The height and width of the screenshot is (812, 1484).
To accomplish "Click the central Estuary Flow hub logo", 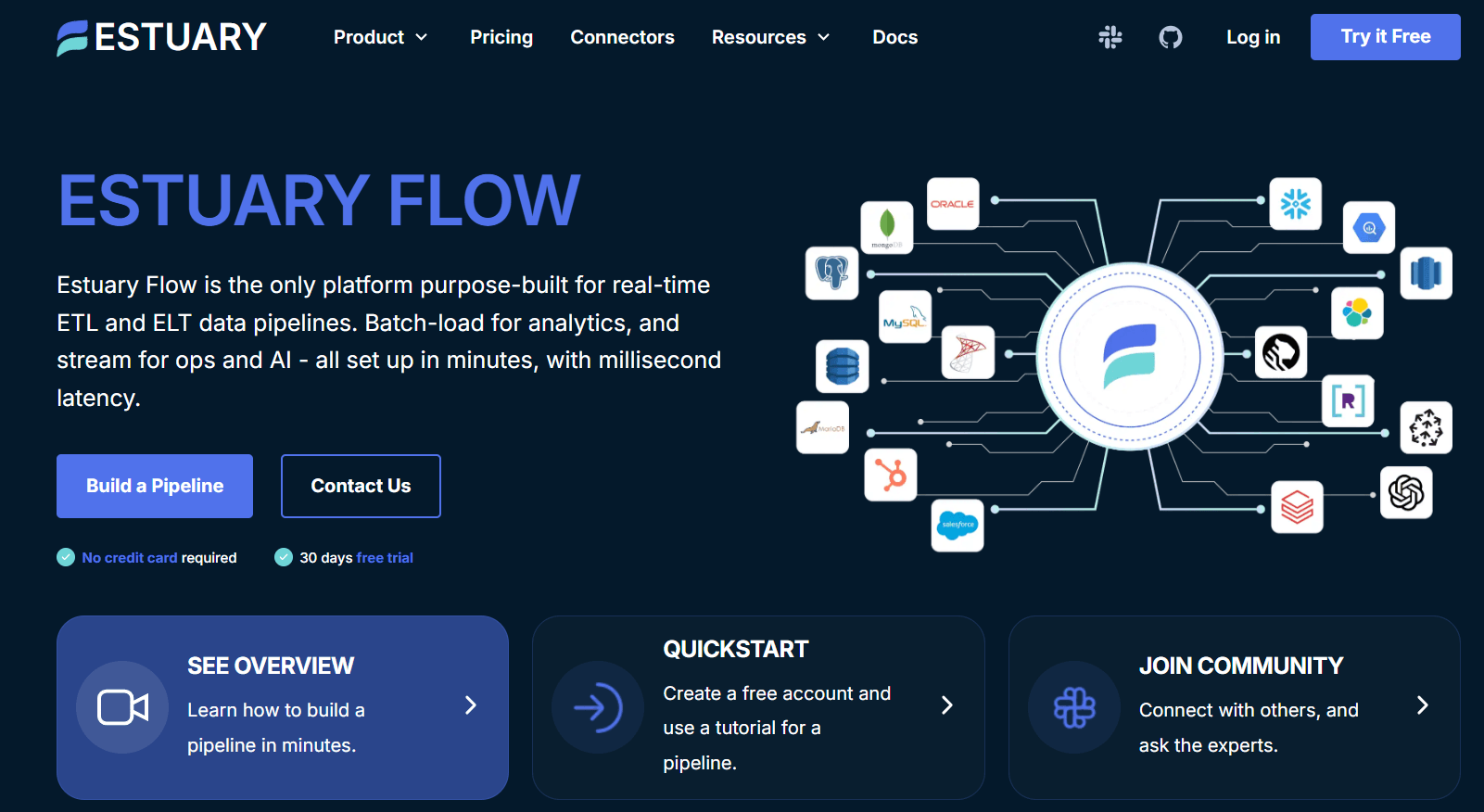I will pos(1129,356).
